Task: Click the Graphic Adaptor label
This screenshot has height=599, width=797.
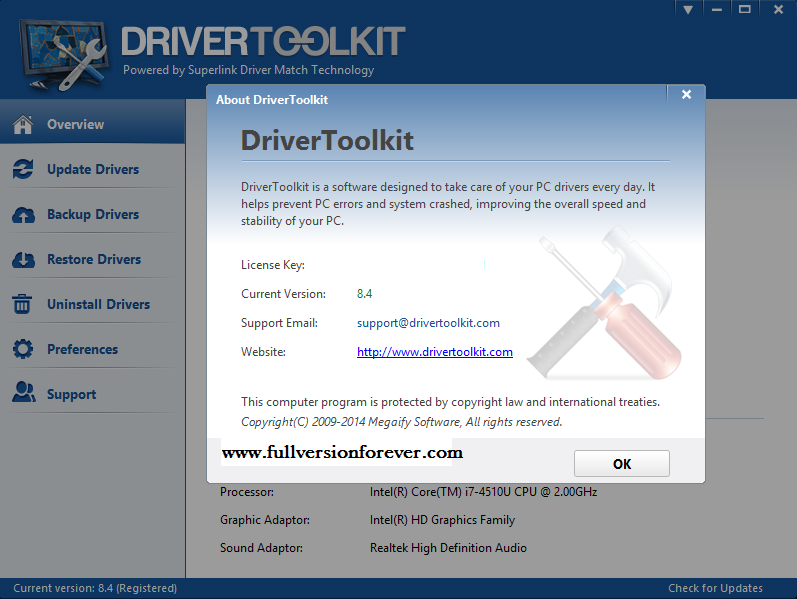Action: [265, 520]
